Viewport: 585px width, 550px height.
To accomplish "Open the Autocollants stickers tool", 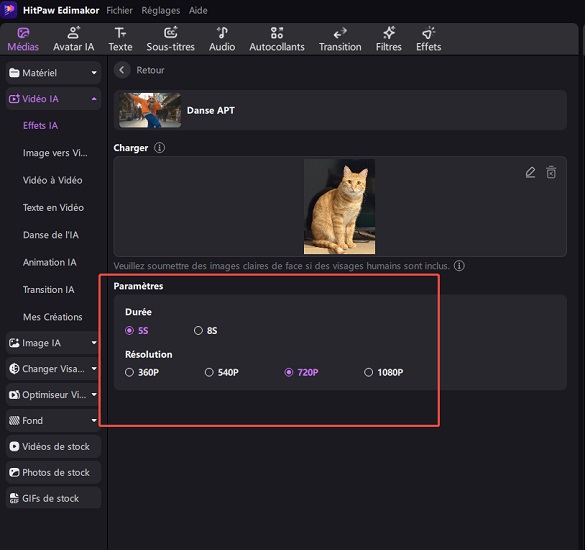I will (x=277, y=40).
